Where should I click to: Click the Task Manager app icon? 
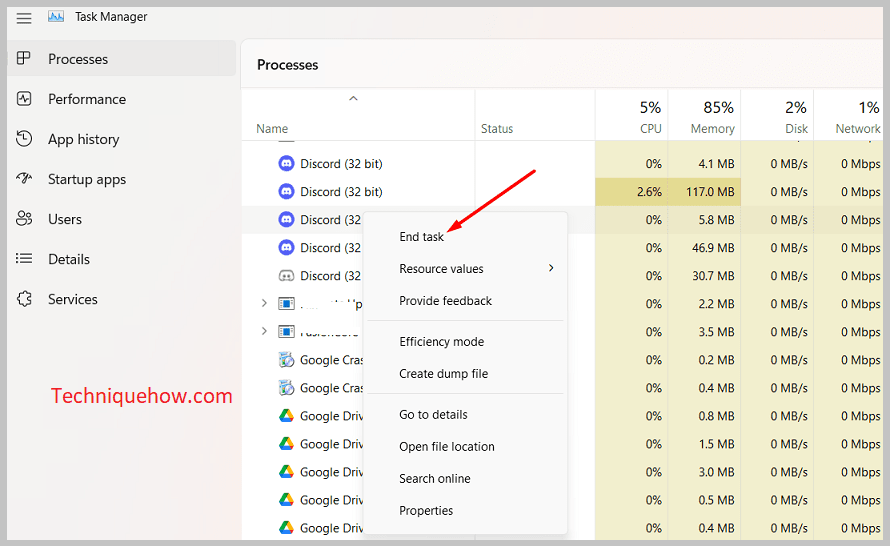(x=56, y=16)
